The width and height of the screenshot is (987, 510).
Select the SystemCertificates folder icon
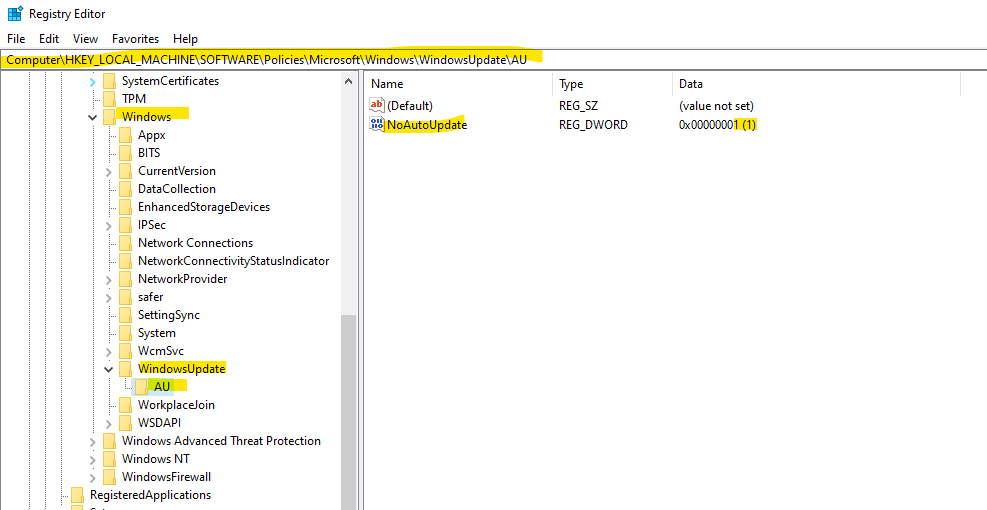(x=110, y=81)
